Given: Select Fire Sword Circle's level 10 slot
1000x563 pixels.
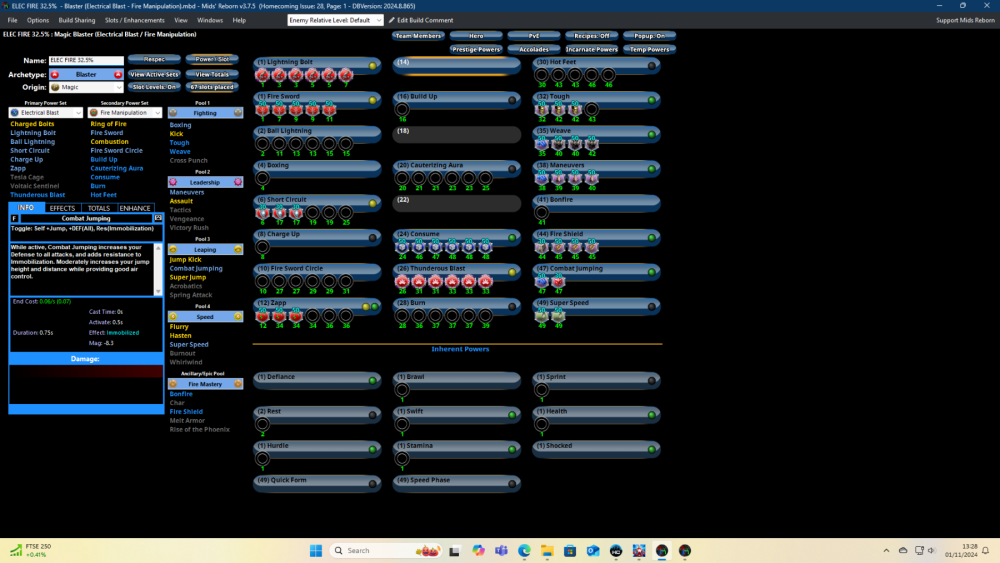Looking at the screenshot, I should (262, 282).
